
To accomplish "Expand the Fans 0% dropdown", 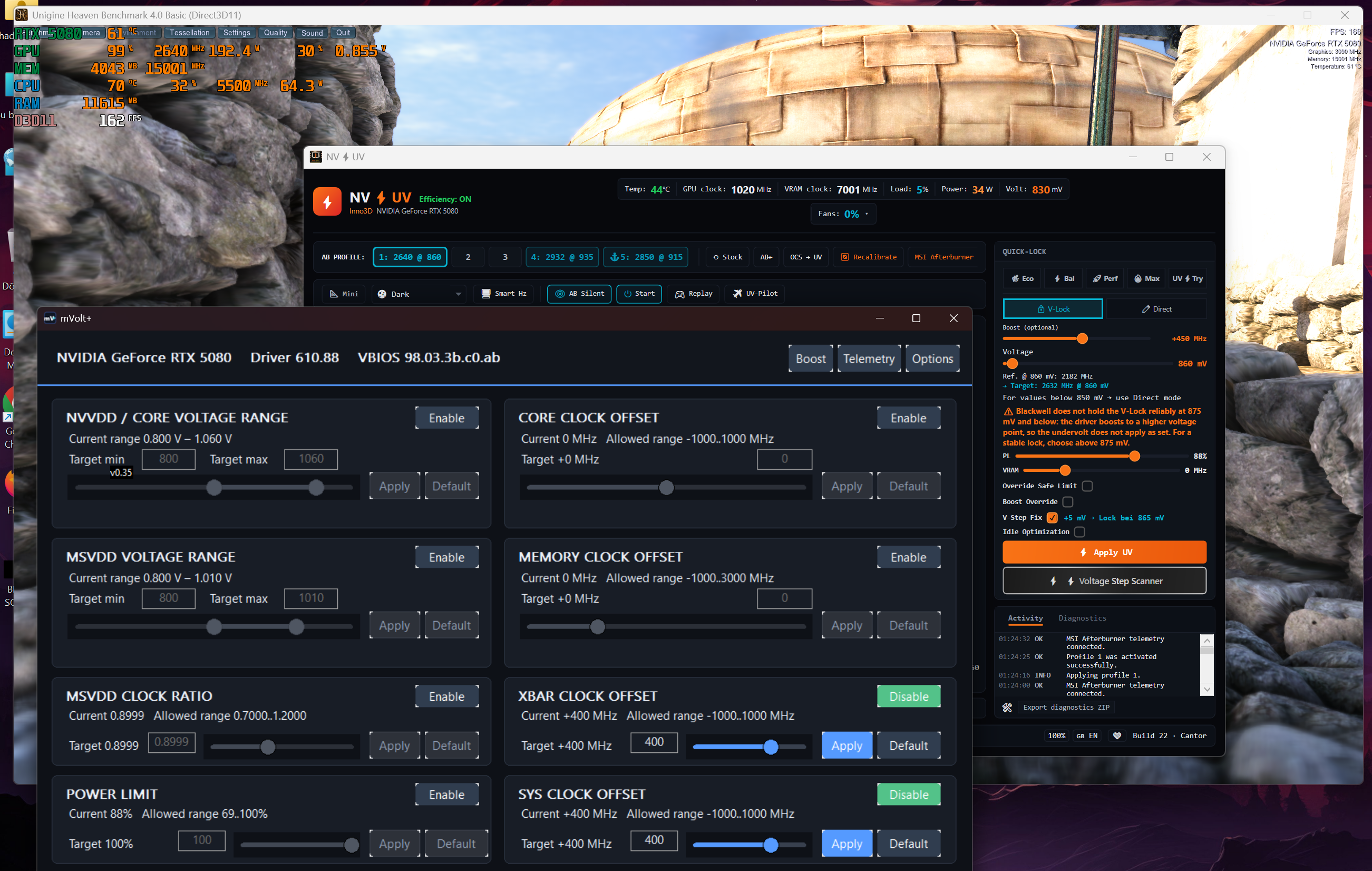I will point(843,215).
